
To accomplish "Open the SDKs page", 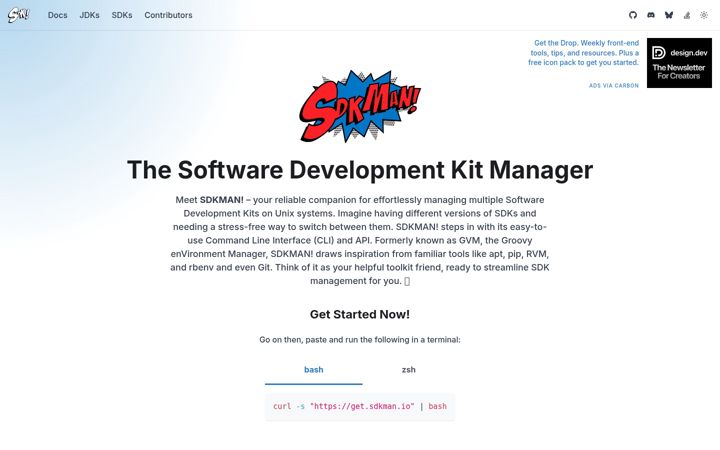I will coord(122,15).
